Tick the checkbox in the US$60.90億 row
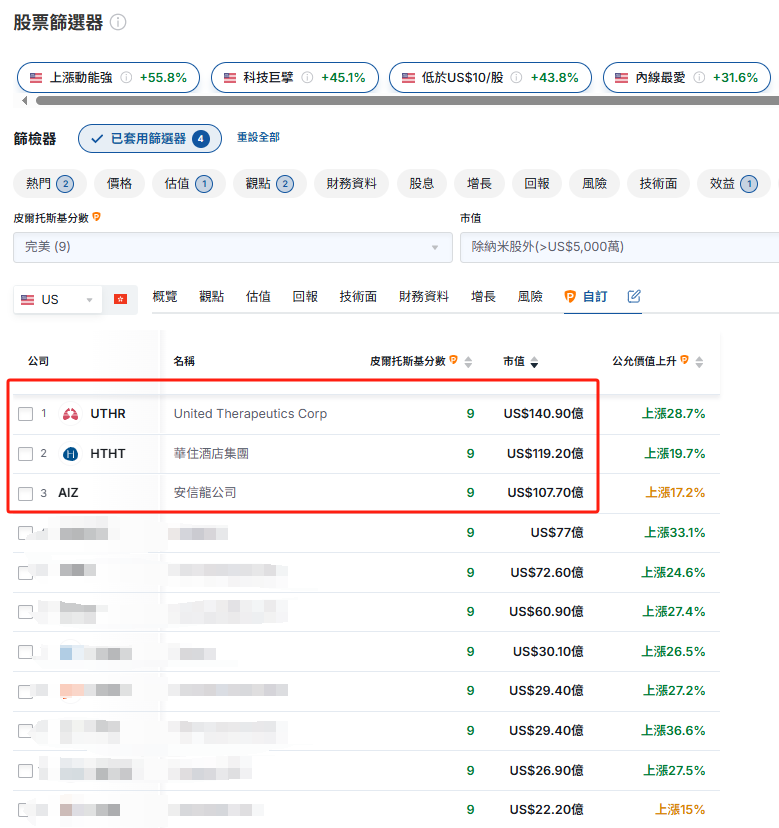 [x=25, y=612]
